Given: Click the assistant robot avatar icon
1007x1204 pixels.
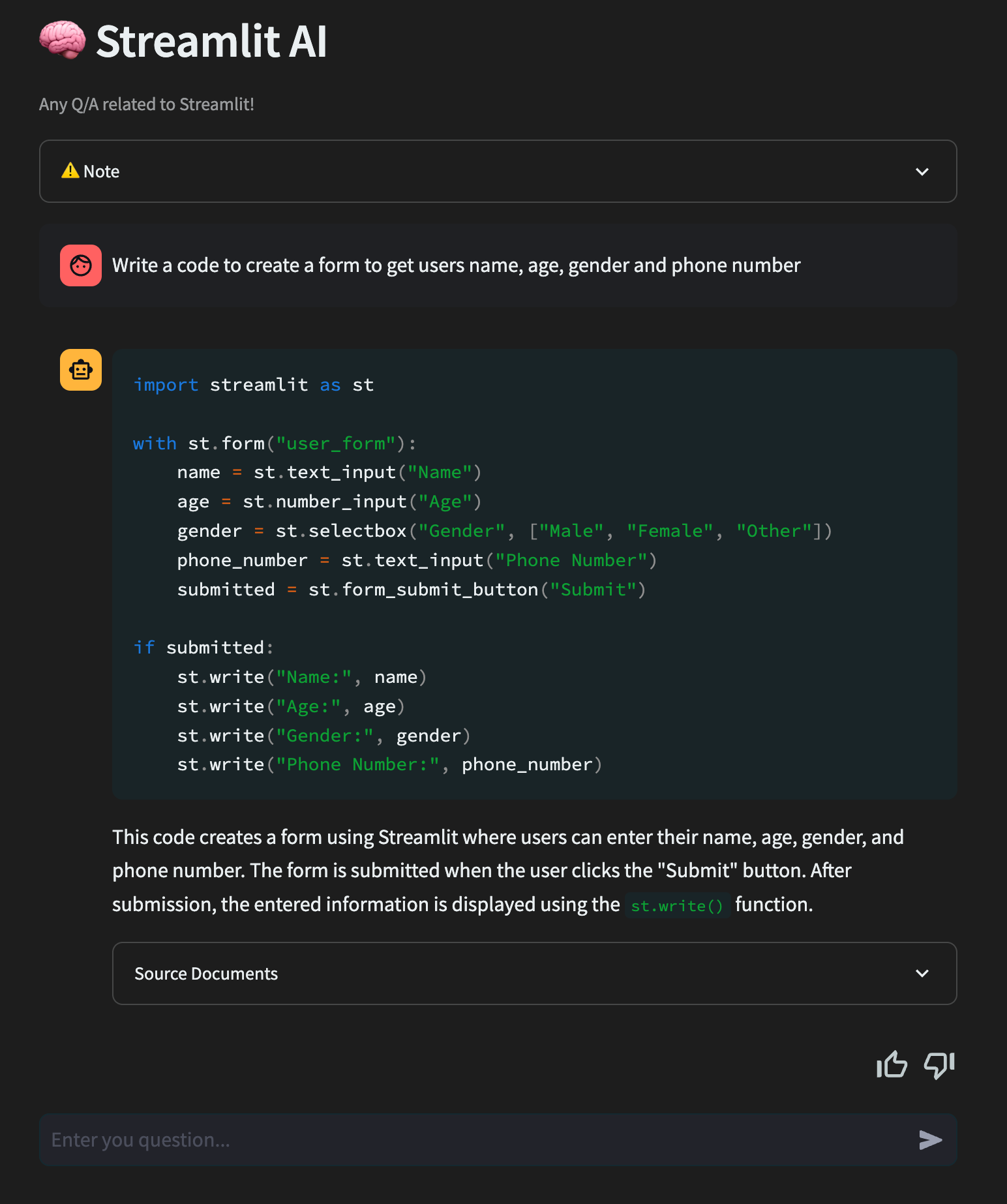Looking at the screenshot, I should coord(81,370).
